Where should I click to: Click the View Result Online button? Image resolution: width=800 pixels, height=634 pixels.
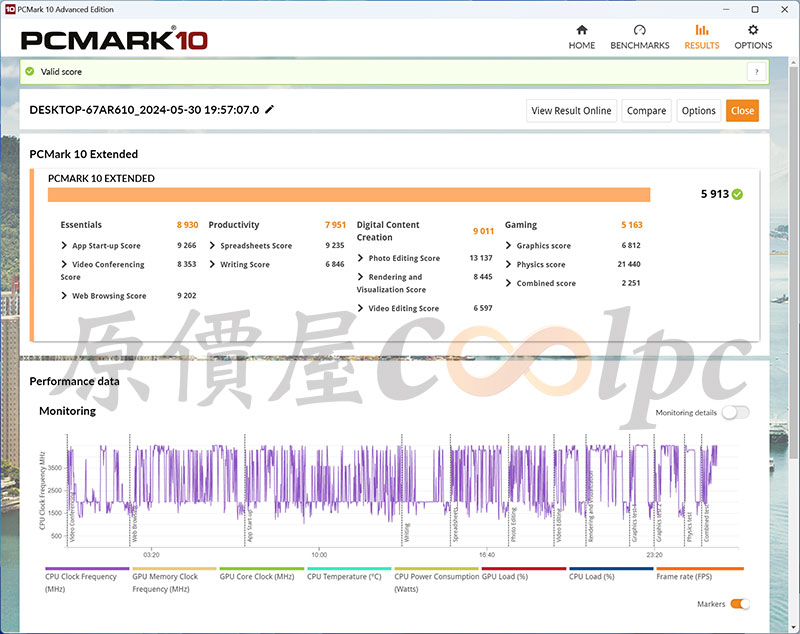(x=571, y=111)
